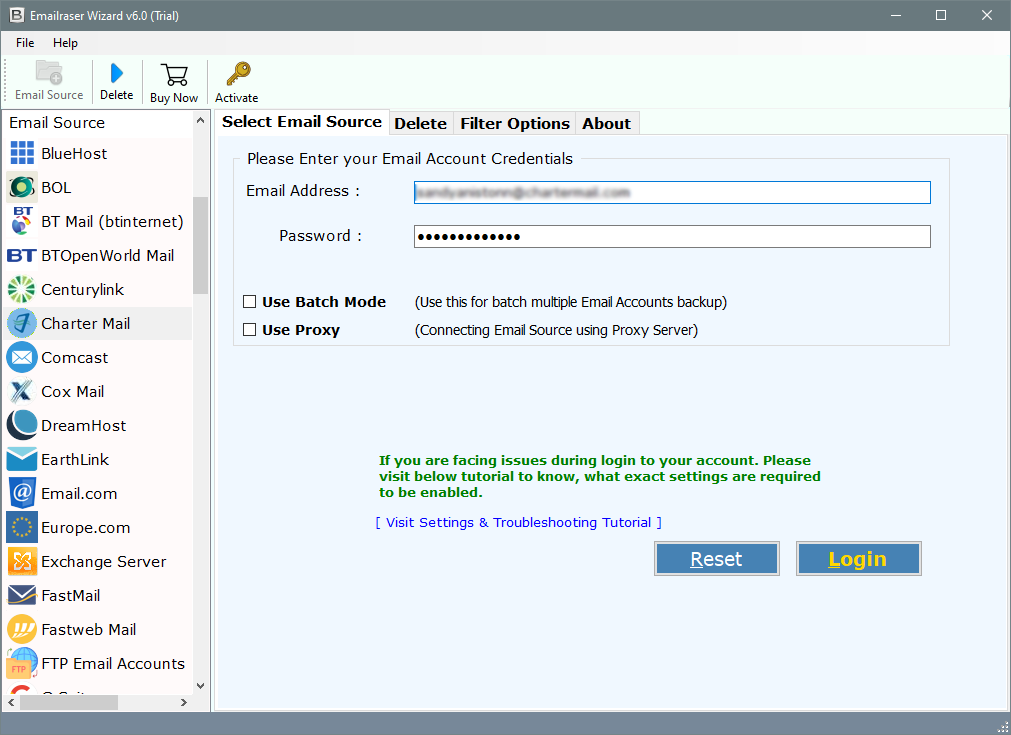Click the horizontal scroll right arrow
Screen dimensions: 1011x735
[x=184, y=702]
